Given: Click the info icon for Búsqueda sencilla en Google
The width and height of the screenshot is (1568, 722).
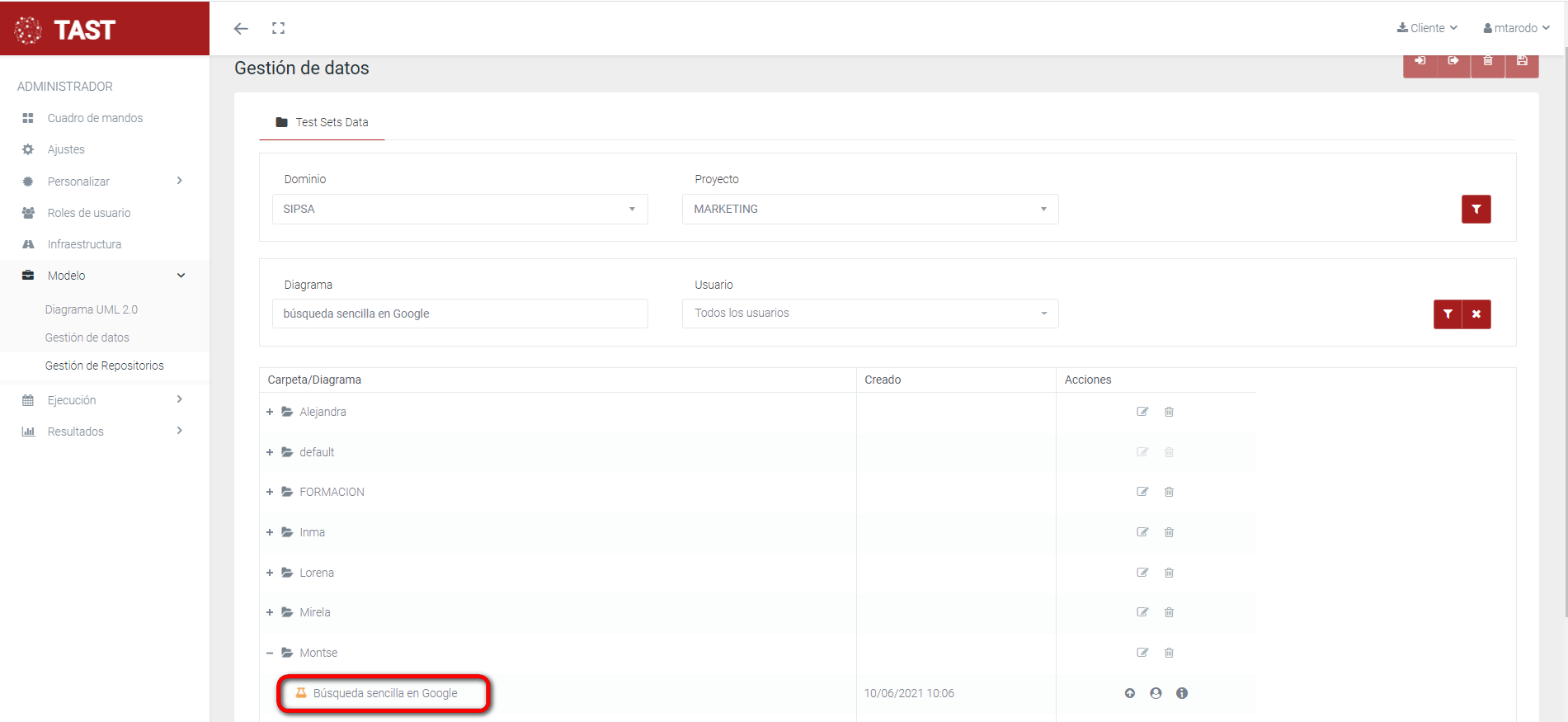Looking at the screenshot, I should coord(1181,693).
